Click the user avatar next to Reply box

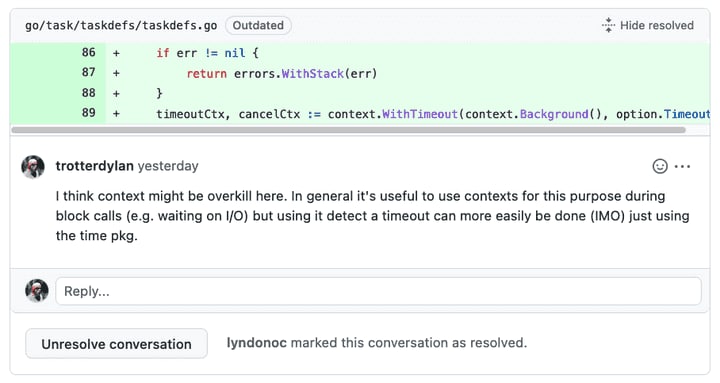pos(37,291)
